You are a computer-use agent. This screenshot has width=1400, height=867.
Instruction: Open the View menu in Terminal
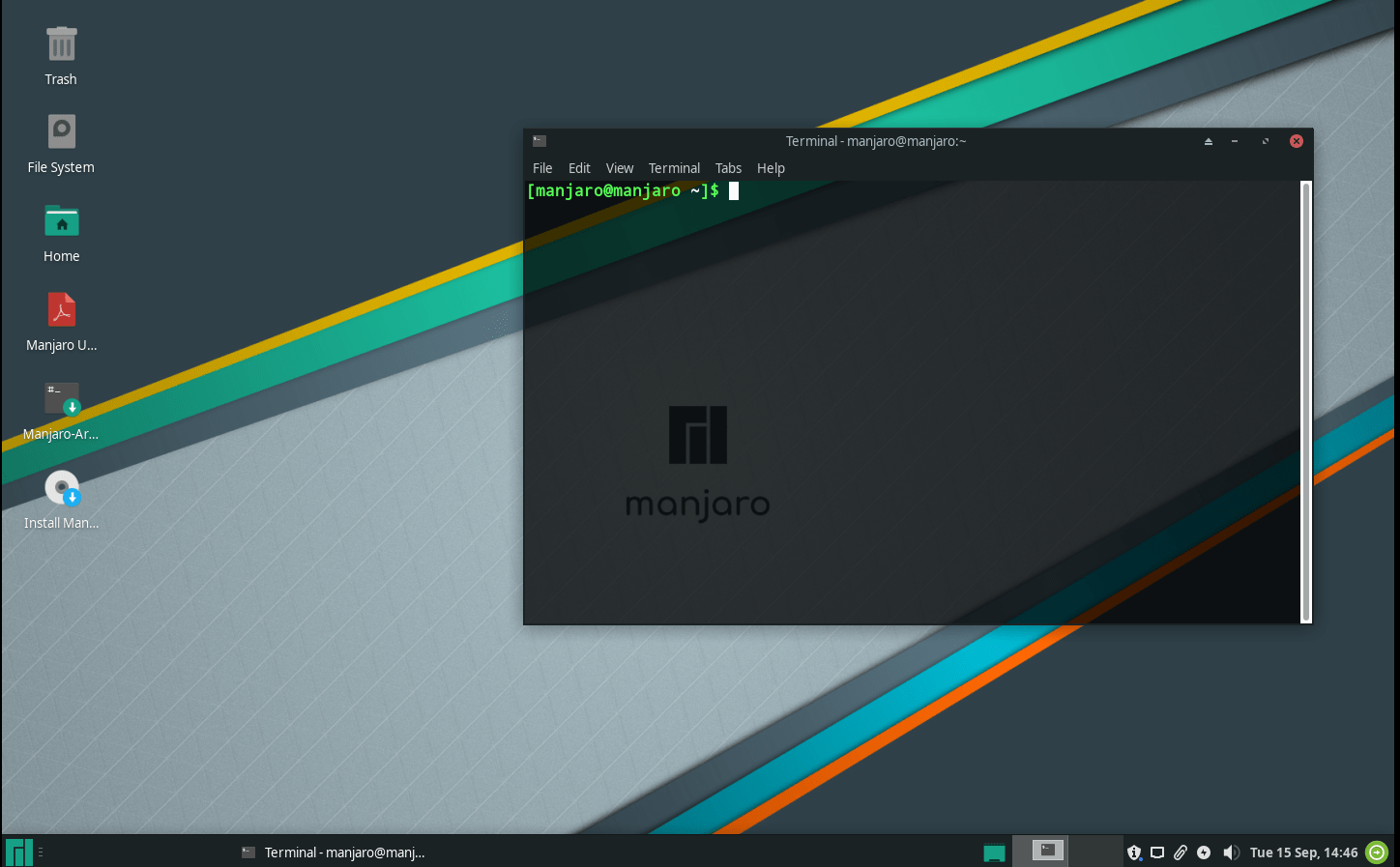(620, 168)
